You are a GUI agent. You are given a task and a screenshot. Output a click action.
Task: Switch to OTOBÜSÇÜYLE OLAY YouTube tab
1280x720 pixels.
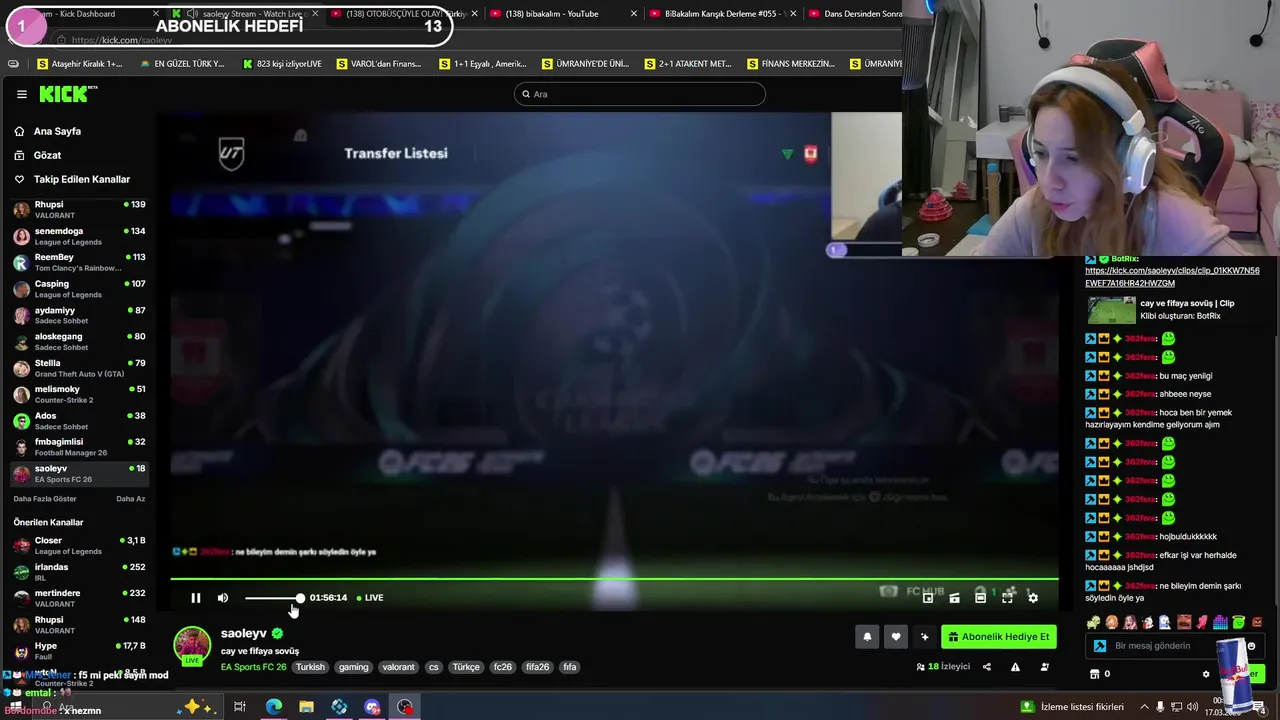coord(405,13)
